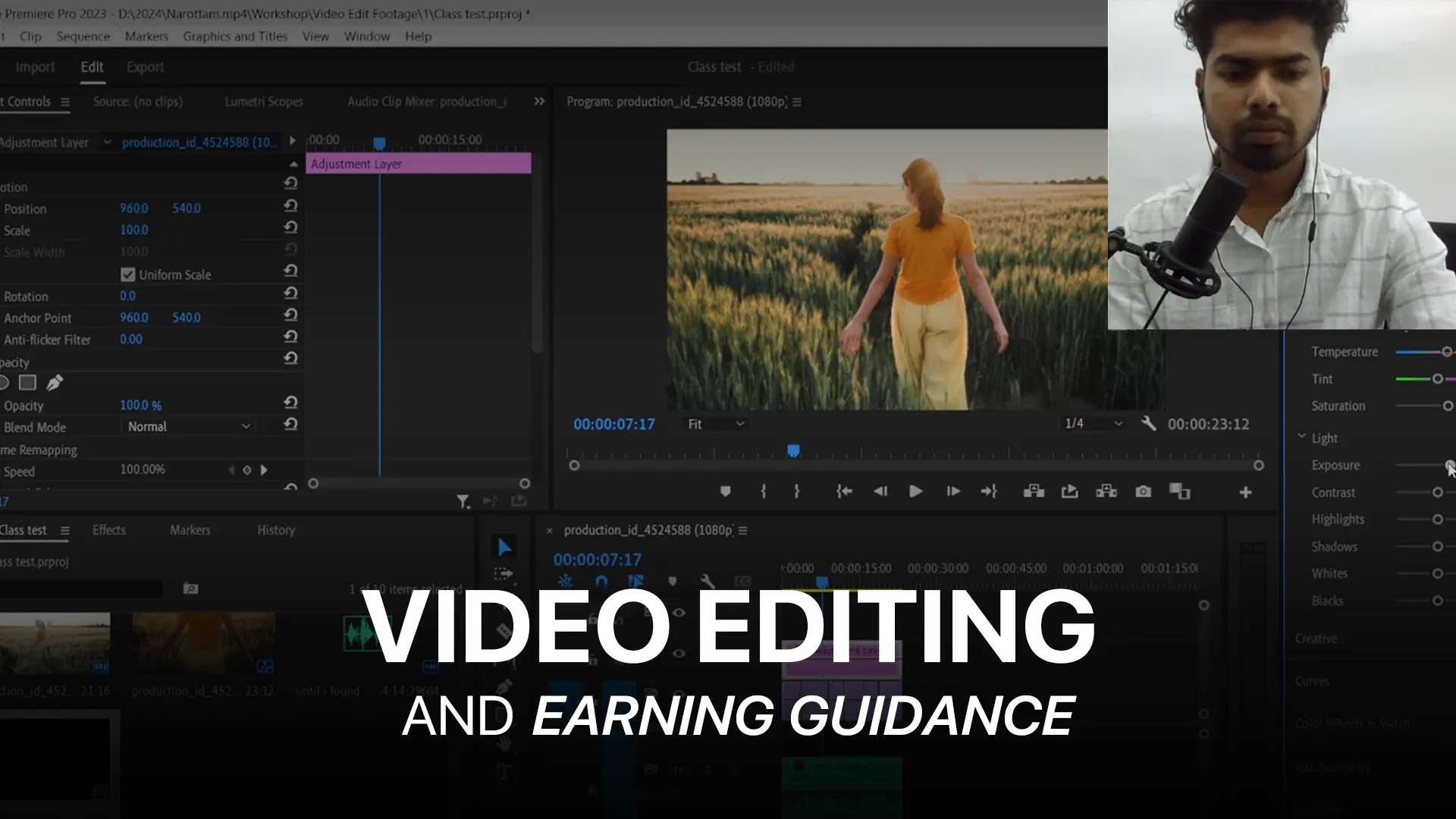Filter effect properties with funnel icon
Image resolution: width=1456 pixels, height=819 pixels.
pyautogui.click(x=463, y=501)
